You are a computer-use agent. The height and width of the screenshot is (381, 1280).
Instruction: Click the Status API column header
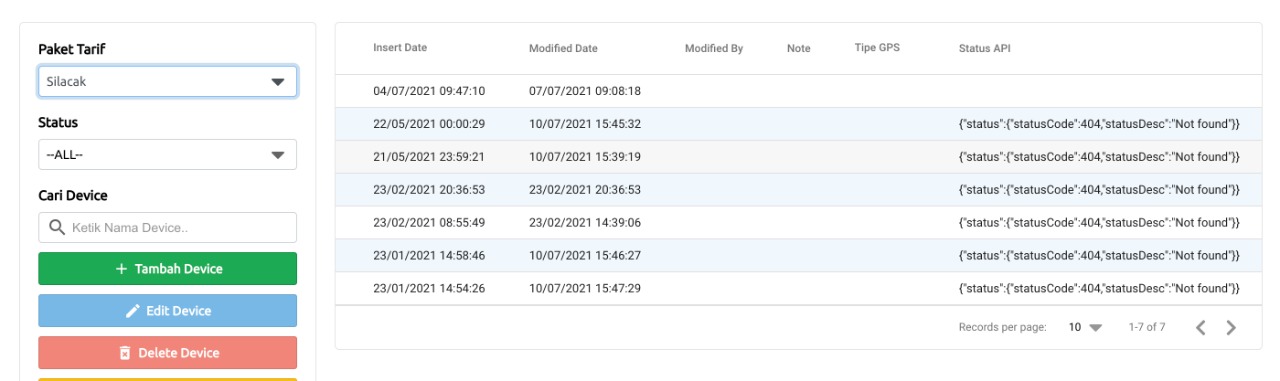click(x=984, y=48)
